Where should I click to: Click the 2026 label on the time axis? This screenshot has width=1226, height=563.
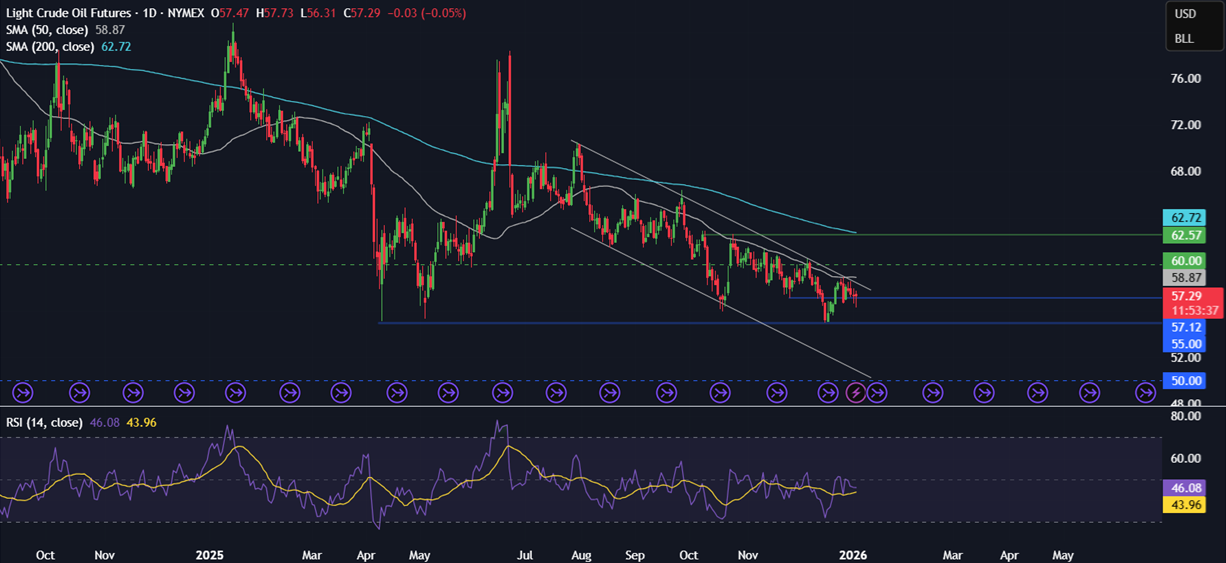851,554
